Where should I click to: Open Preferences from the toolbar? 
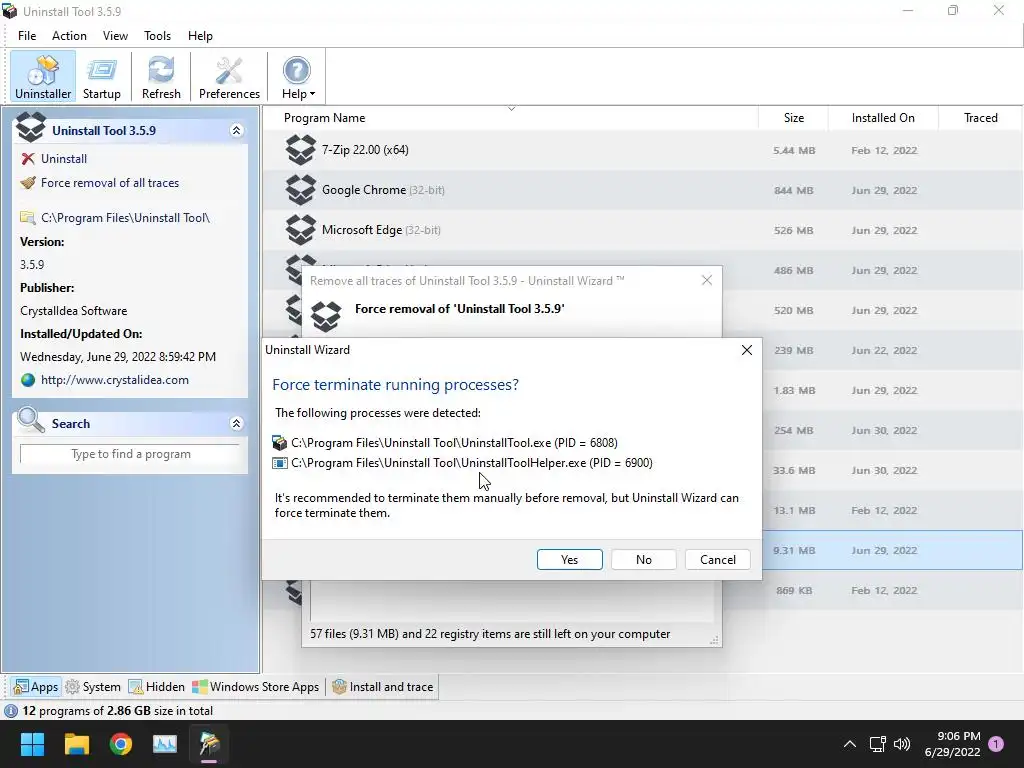click(229, 77)
